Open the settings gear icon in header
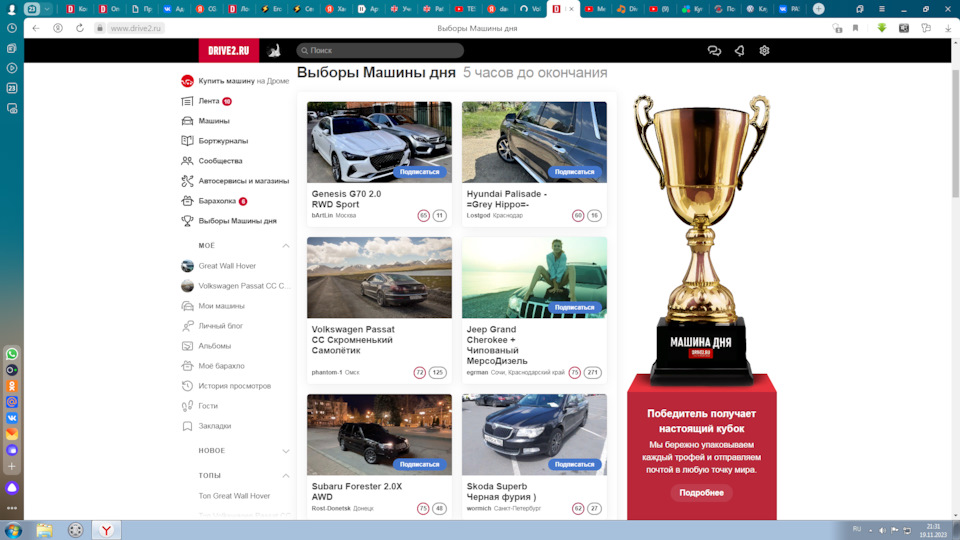Image resolution: width=960 pixels, height=540 pixels. [764, 51]
